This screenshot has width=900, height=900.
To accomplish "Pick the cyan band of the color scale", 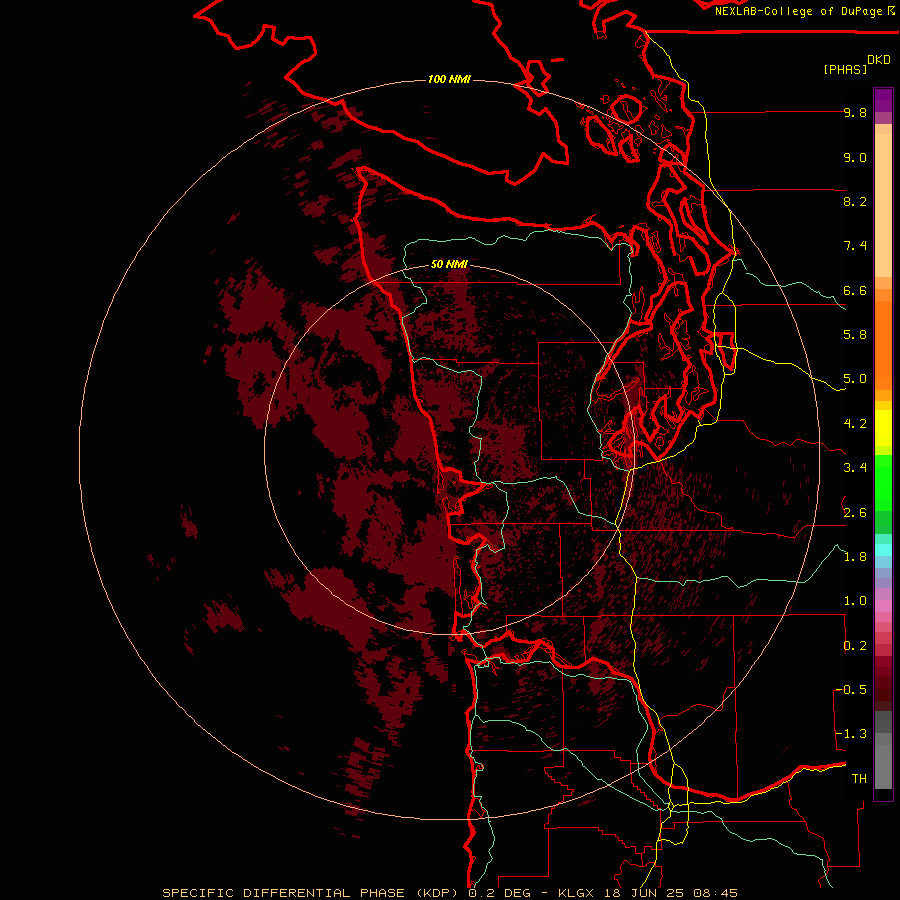I will (883, 549).
